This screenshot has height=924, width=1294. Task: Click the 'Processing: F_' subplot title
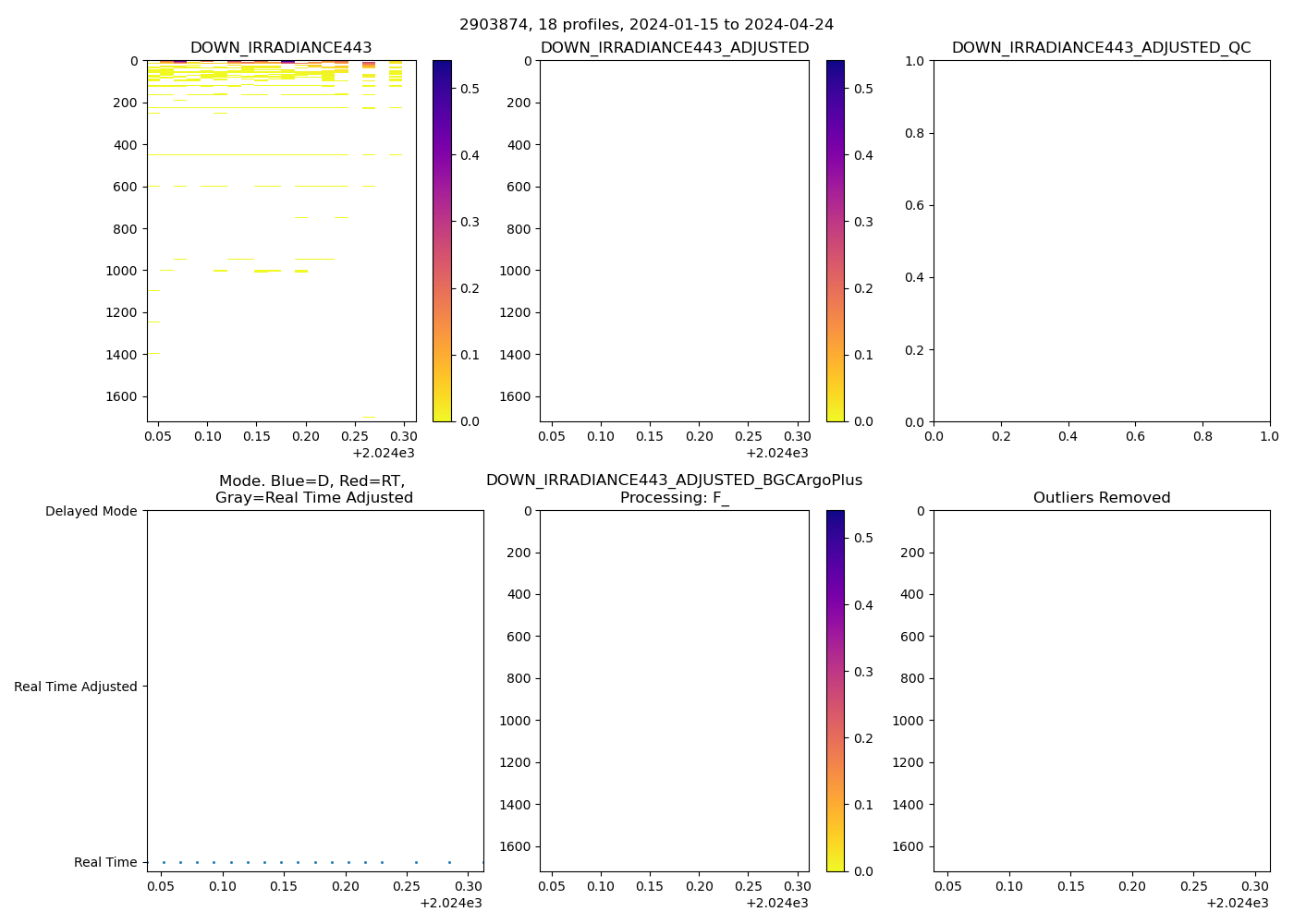tap(674, 498)
